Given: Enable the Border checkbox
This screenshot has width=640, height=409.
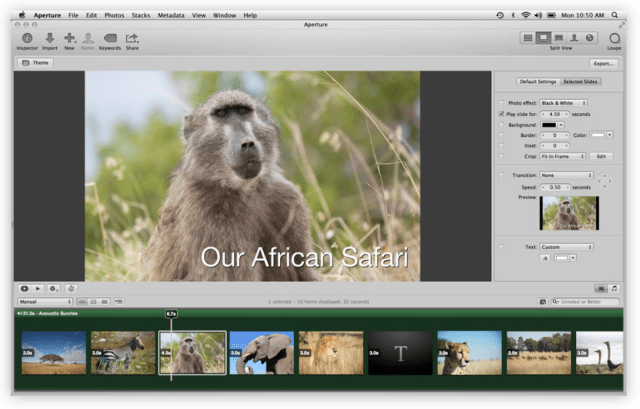Looking at the screenshot, I should coord(501,135).
